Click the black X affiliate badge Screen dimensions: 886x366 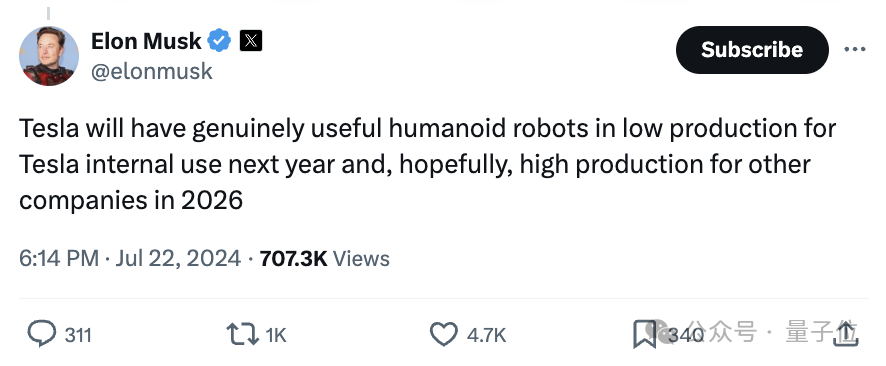point(251,41)
